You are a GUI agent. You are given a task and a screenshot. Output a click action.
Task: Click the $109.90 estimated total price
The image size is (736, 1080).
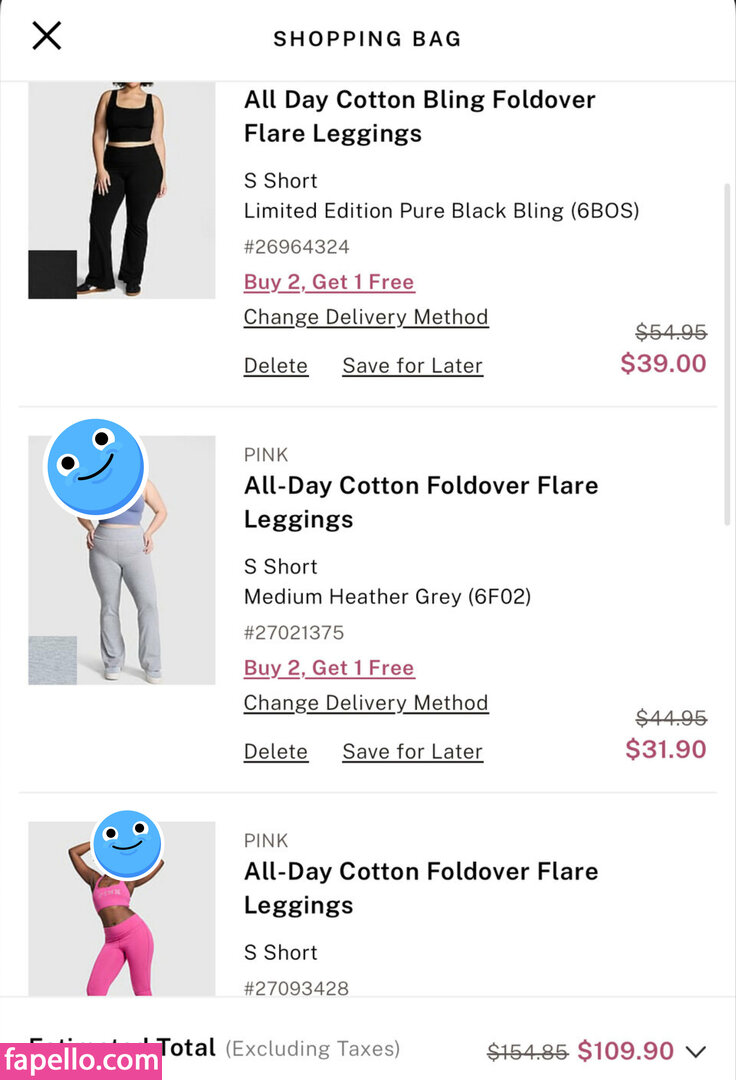(x=626, y=1051)
